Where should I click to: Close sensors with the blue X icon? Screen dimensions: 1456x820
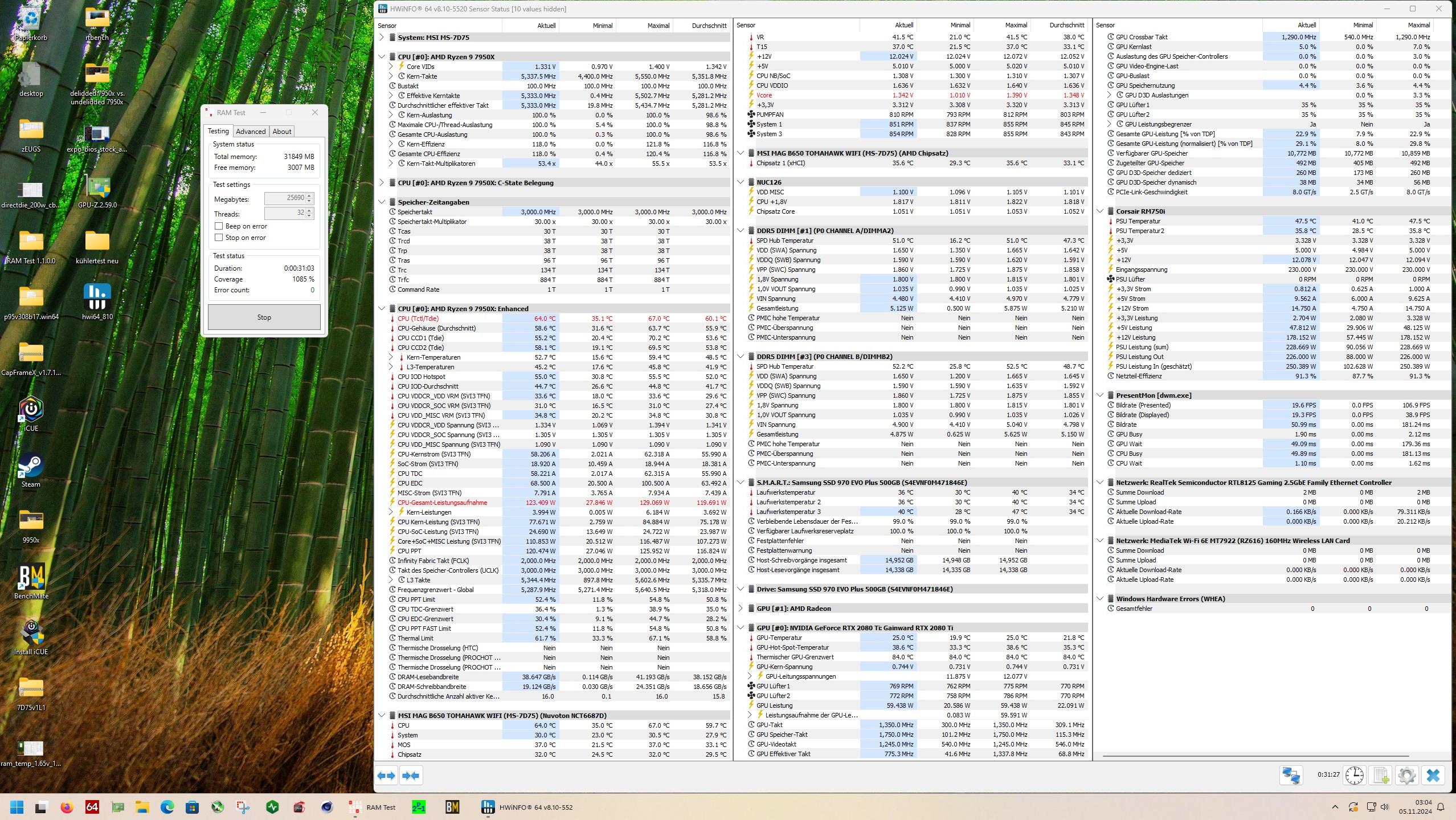pyautogui.click(x=1433, y=776)
